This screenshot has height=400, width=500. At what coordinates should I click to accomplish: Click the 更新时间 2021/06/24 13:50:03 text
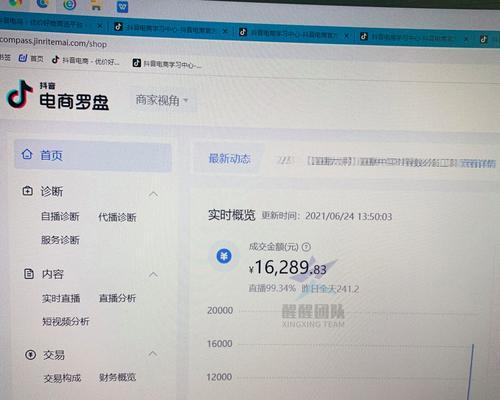click(327, 216)
